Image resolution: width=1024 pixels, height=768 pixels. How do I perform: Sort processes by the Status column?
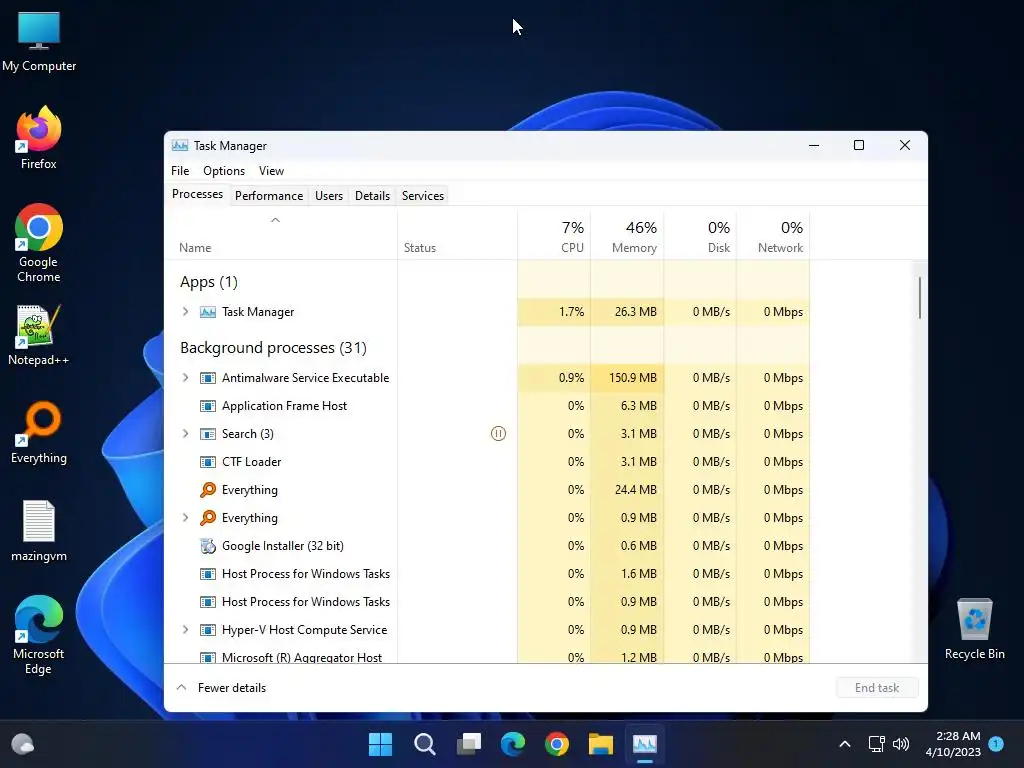click(457, 235)
